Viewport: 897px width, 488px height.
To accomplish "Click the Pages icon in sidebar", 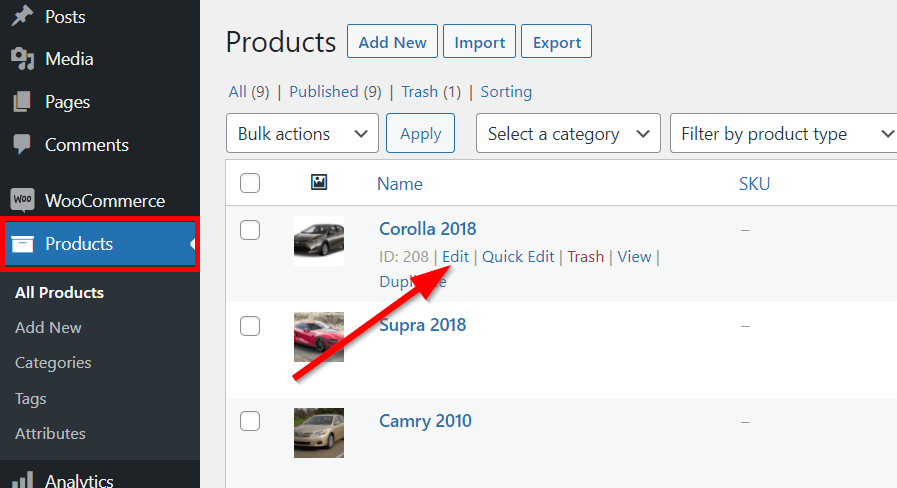I will 22,102.
